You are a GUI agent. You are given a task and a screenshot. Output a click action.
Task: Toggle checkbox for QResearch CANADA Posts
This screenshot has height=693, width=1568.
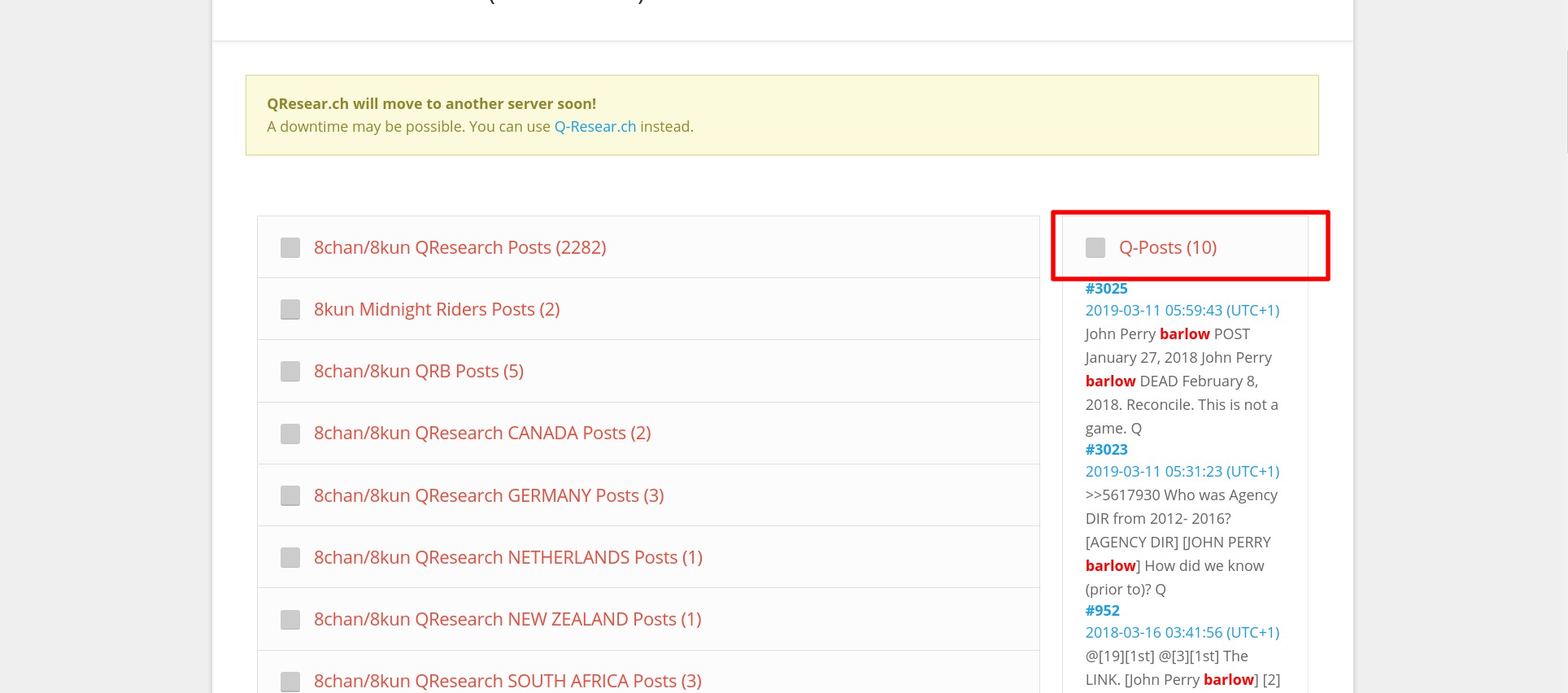coord(290,434)
